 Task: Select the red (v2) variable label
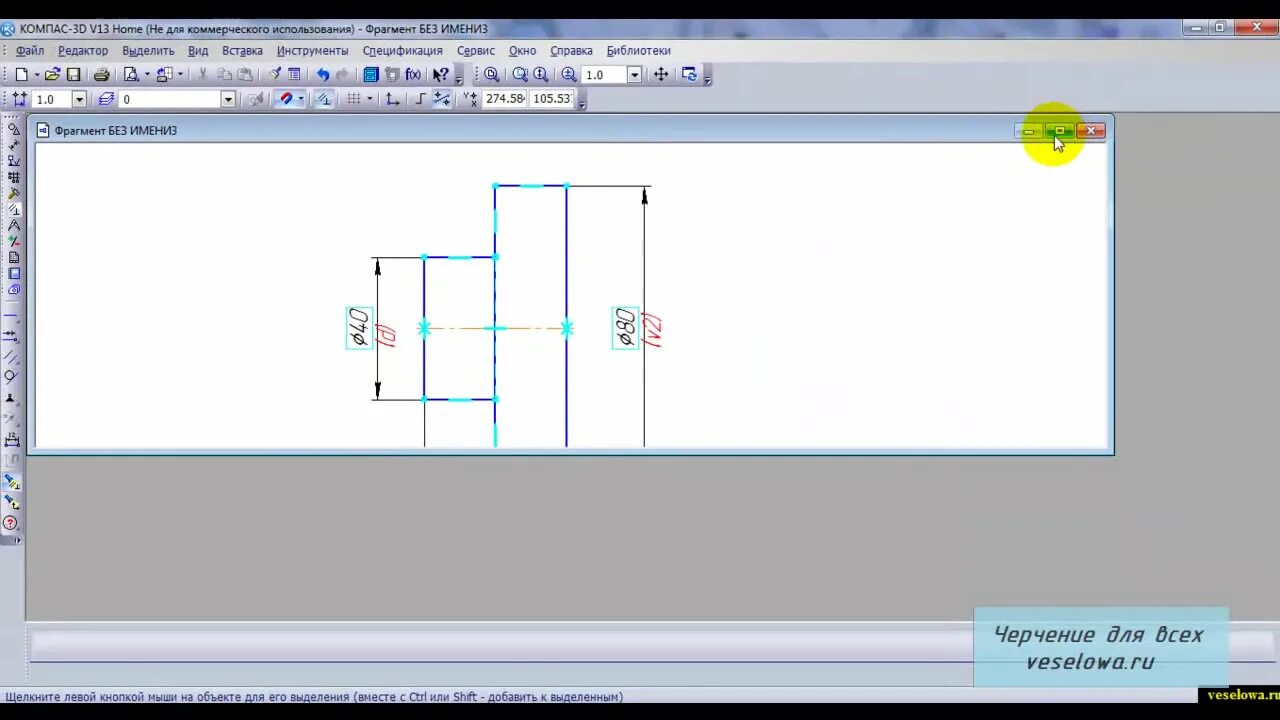pos(653,330)
